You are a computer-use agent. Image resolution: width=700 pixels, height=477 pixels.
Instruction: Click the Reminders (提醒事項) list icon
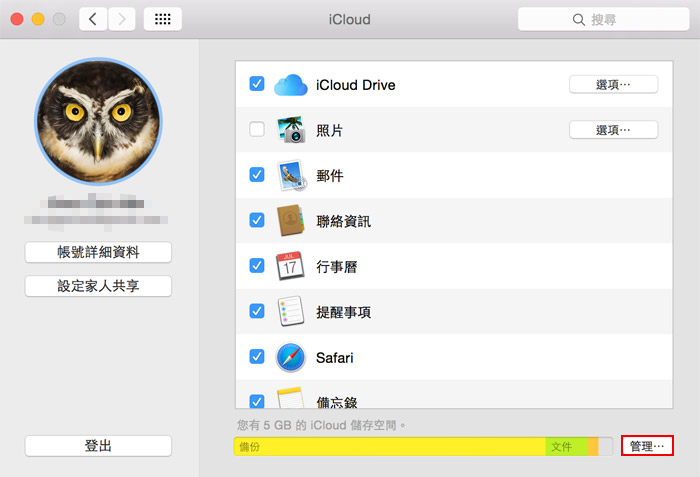coord(291,311)
